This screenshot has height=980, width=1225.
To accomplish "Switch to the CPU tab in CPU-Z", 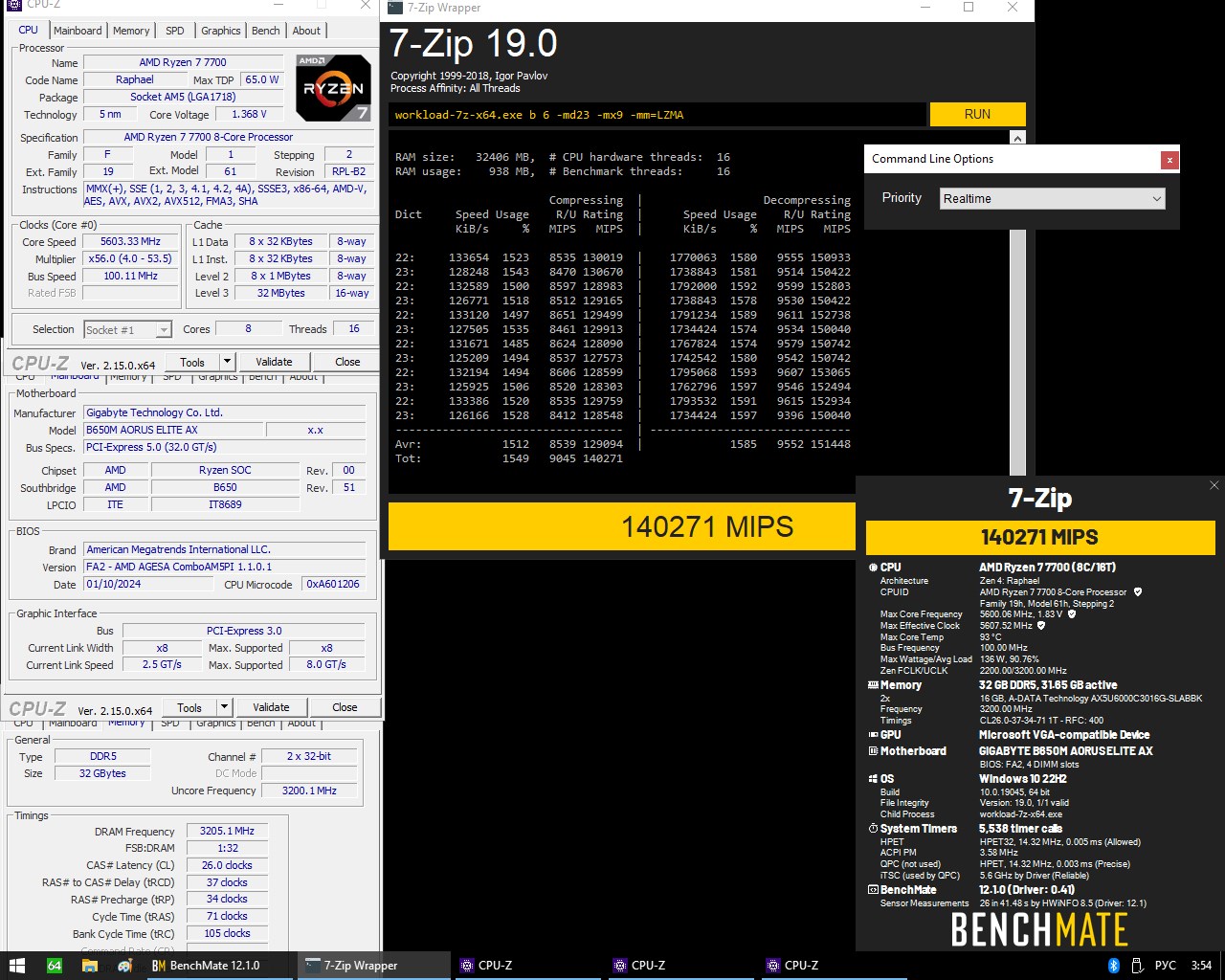I will 29,30.
